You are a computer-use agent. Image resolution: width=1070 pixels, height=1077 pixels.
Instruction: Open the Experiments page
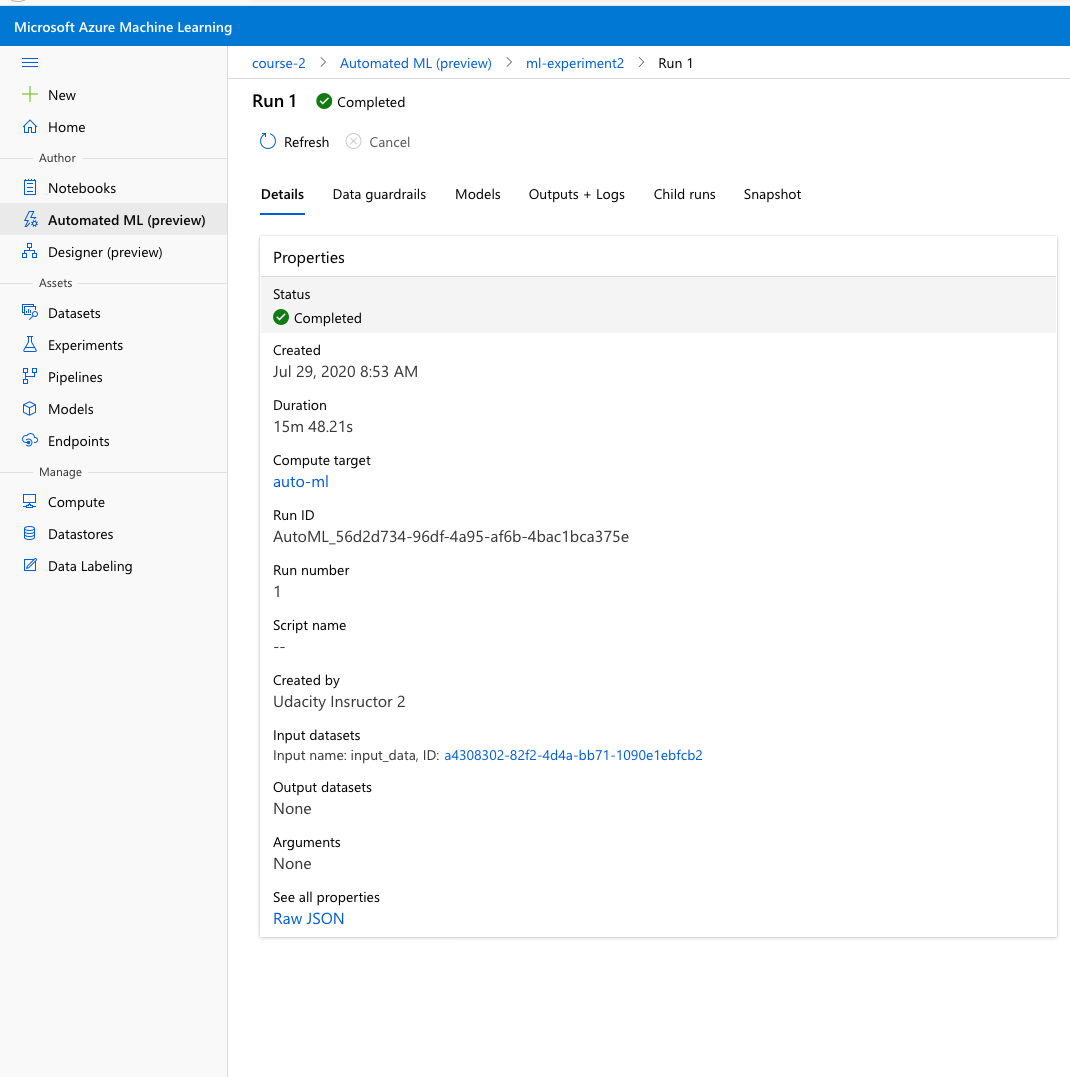(85, 345)
